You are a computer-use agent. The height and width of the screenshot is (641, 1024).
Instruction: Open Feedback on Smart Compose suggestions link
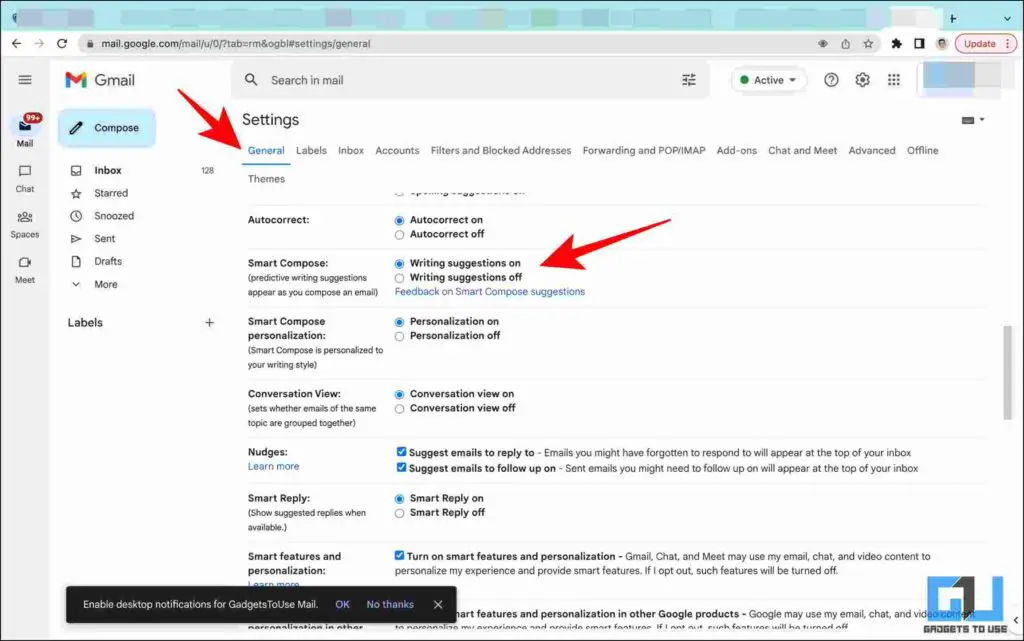490,292
